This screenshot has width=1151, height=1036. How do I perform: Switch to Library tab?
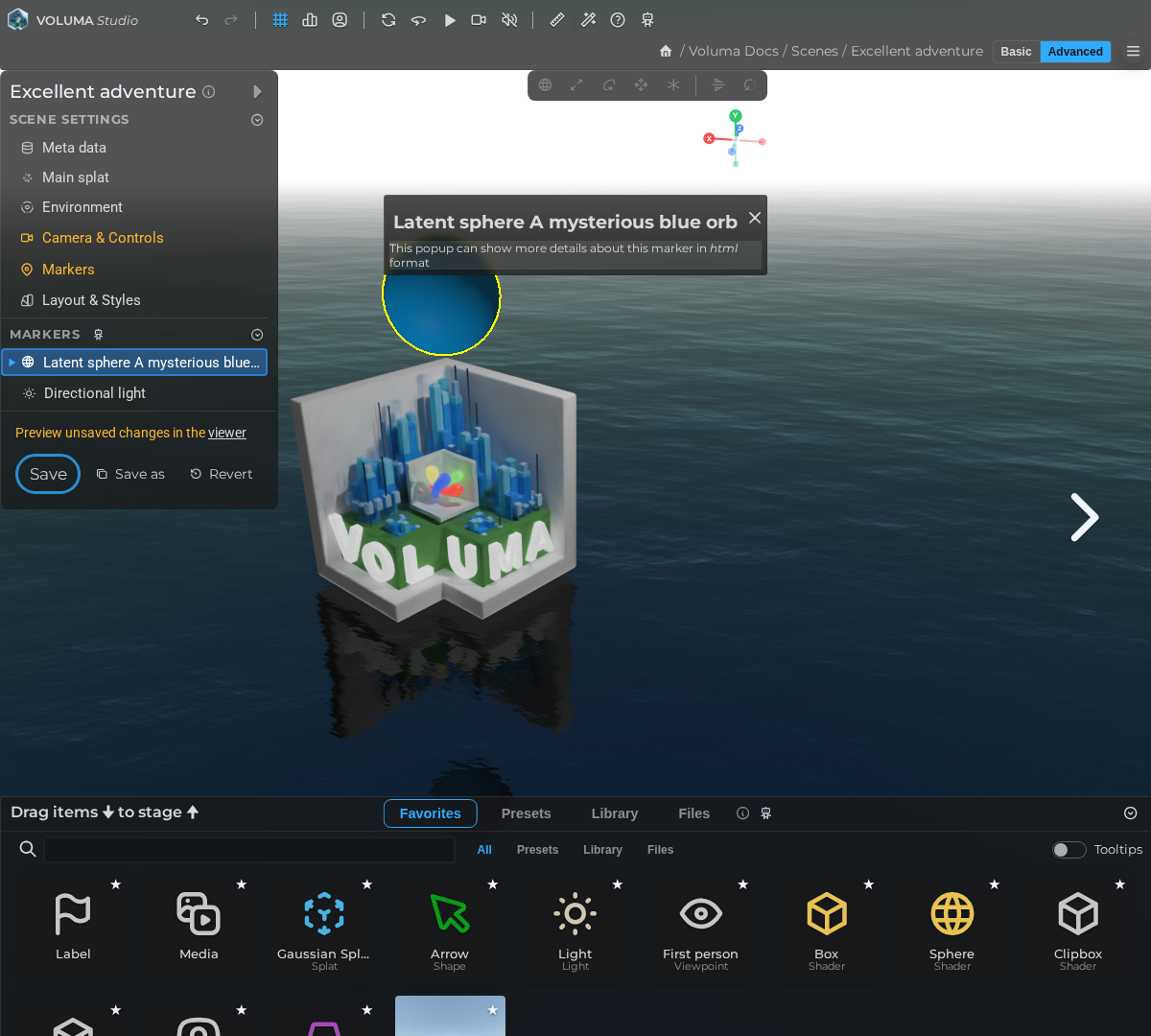pyautogui.click(x=615, y=813)
